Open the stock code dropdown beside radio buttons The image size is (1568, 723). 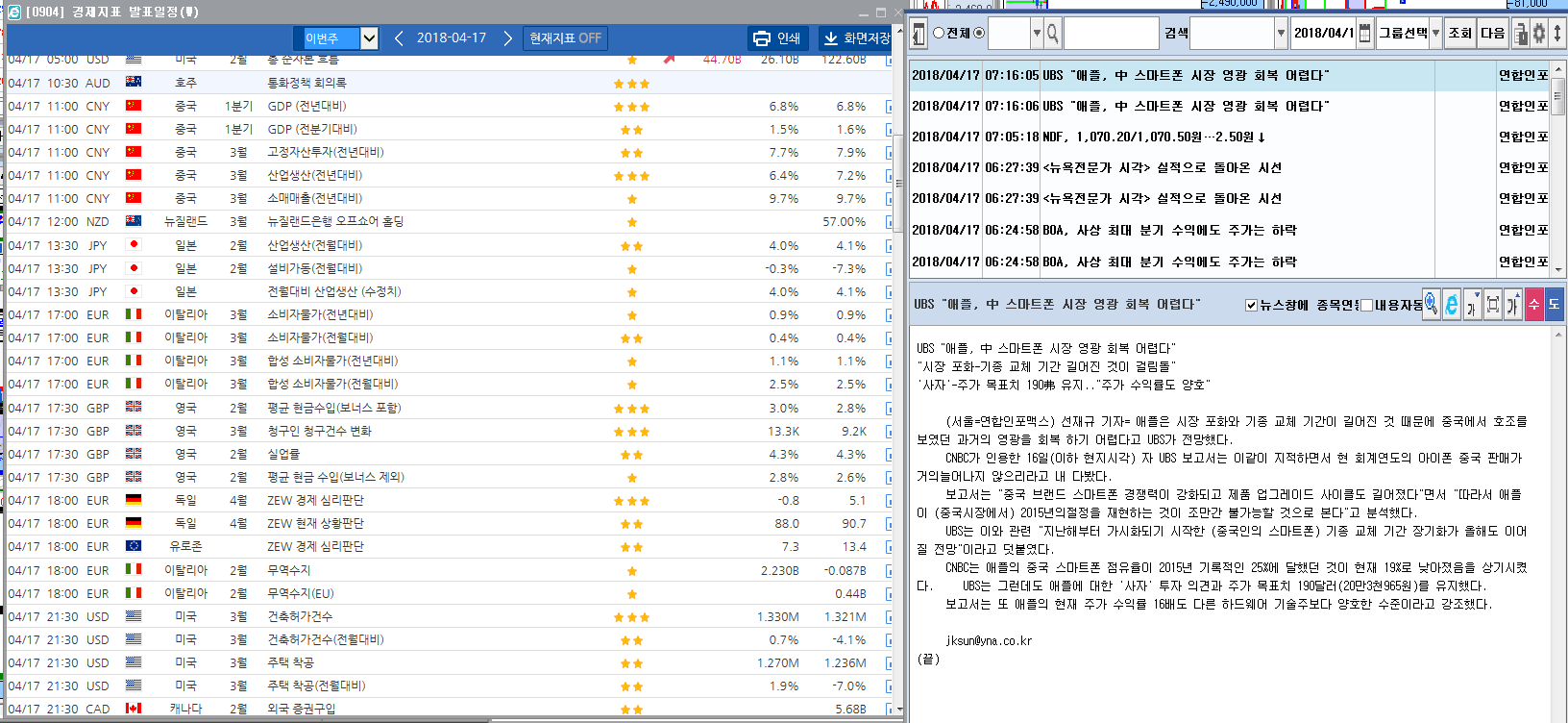pyautogui.click(x=1037, y=34)
